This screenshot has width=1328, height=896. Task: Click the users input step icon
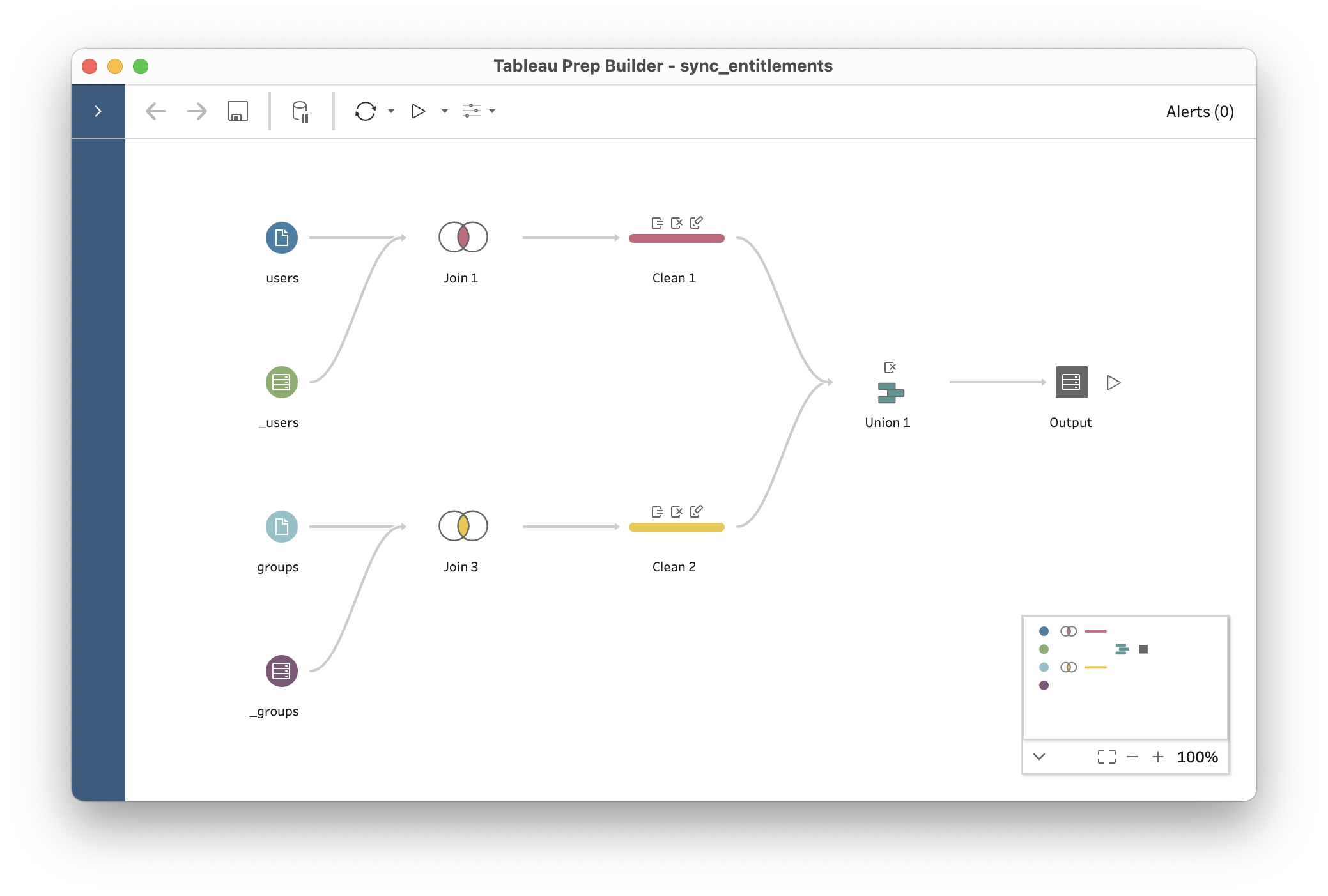pyautogui.click(x=281, y=238)
